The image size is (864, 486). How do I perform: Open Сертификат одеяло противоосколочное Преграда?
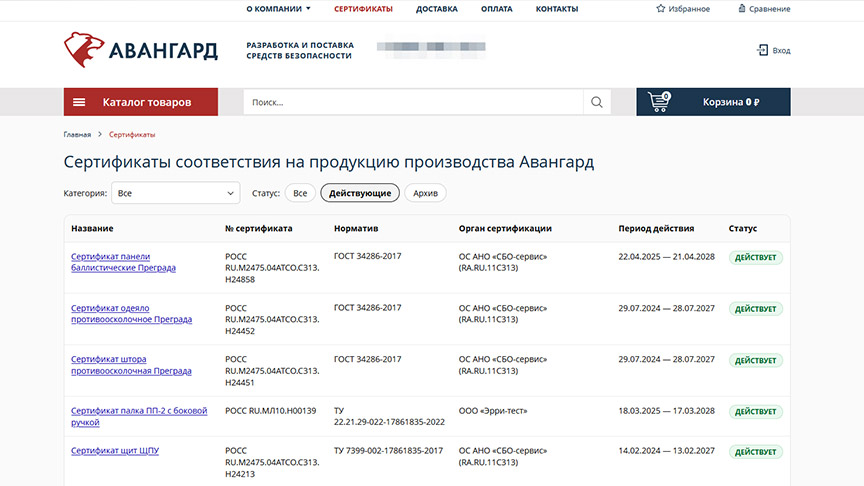point(132,314)
